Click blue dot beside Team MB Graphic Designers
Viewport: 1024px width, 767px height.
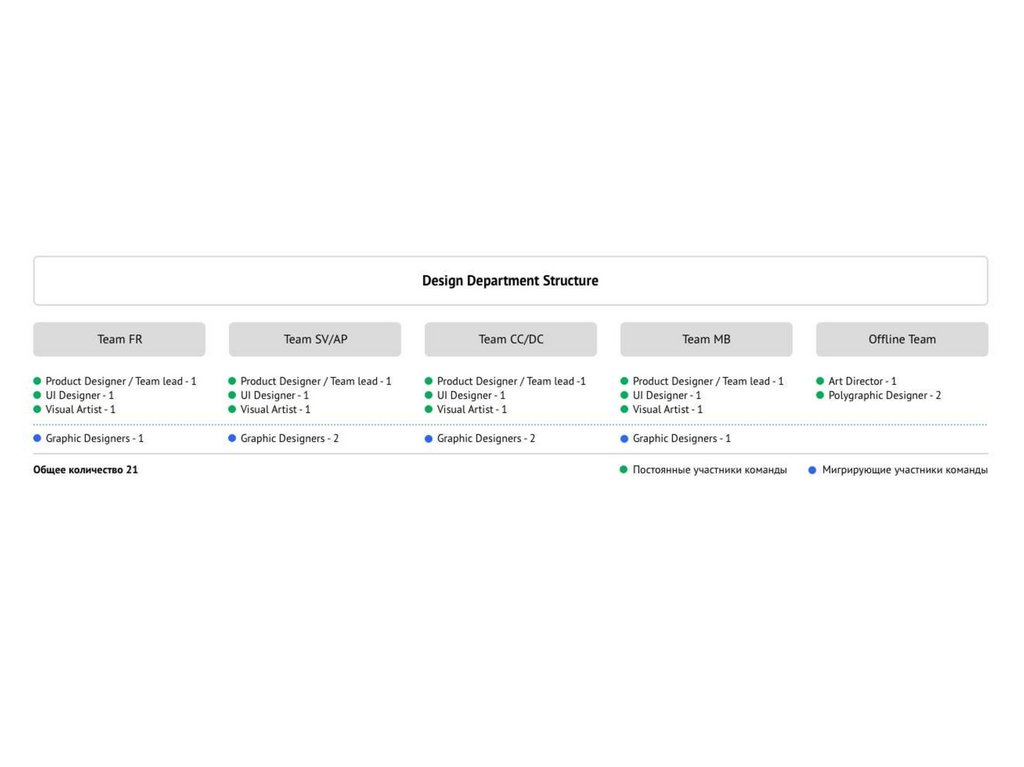[x=624, y=438]
